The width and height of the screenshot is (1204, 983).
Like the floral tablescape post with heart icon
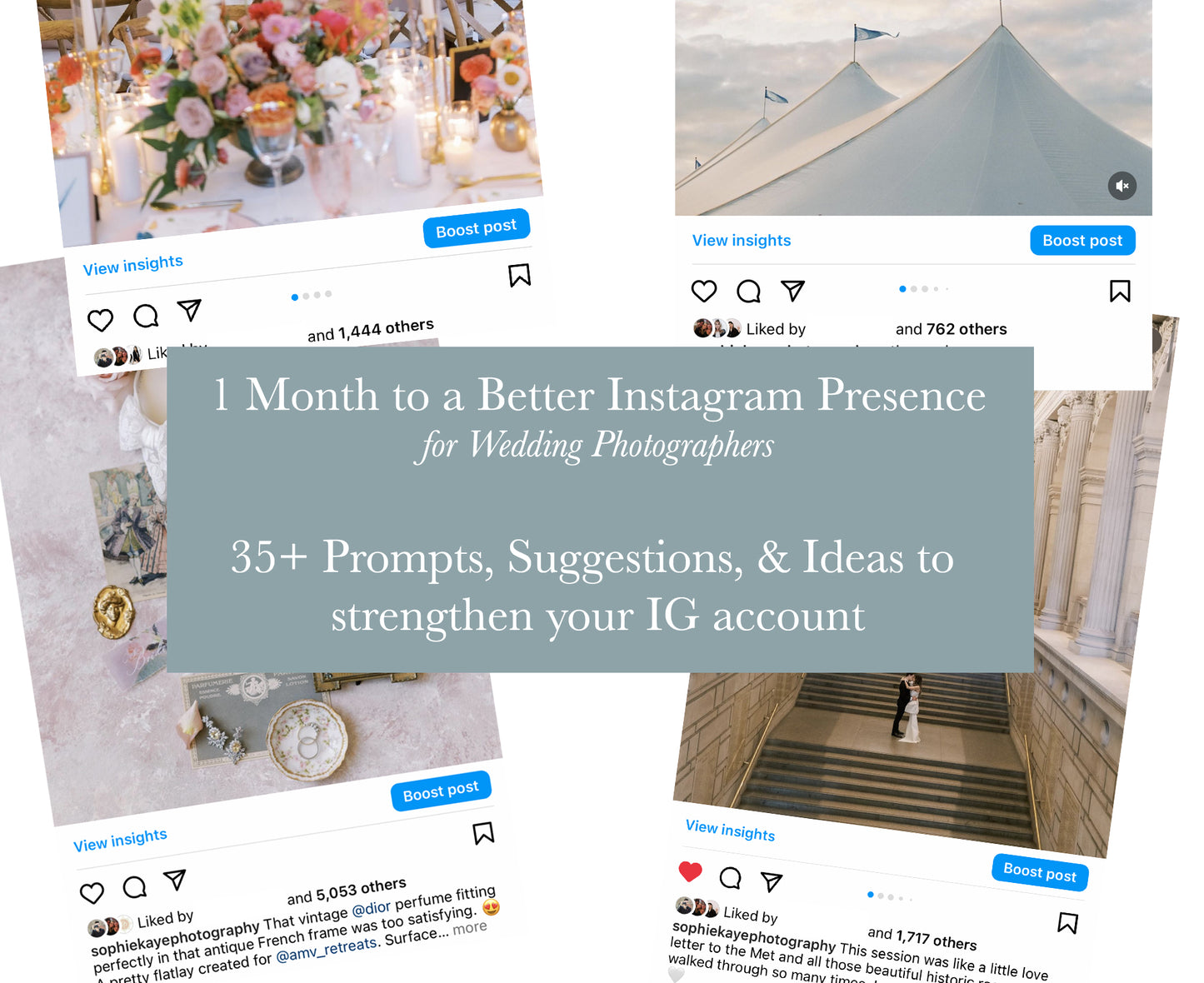[x=100, y=320]
